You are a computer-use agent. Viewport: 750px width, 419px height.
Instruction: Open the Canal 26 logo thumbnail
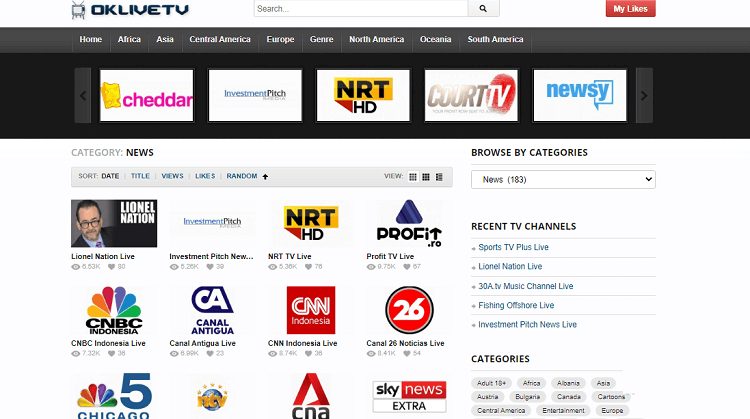coord(409,310)
